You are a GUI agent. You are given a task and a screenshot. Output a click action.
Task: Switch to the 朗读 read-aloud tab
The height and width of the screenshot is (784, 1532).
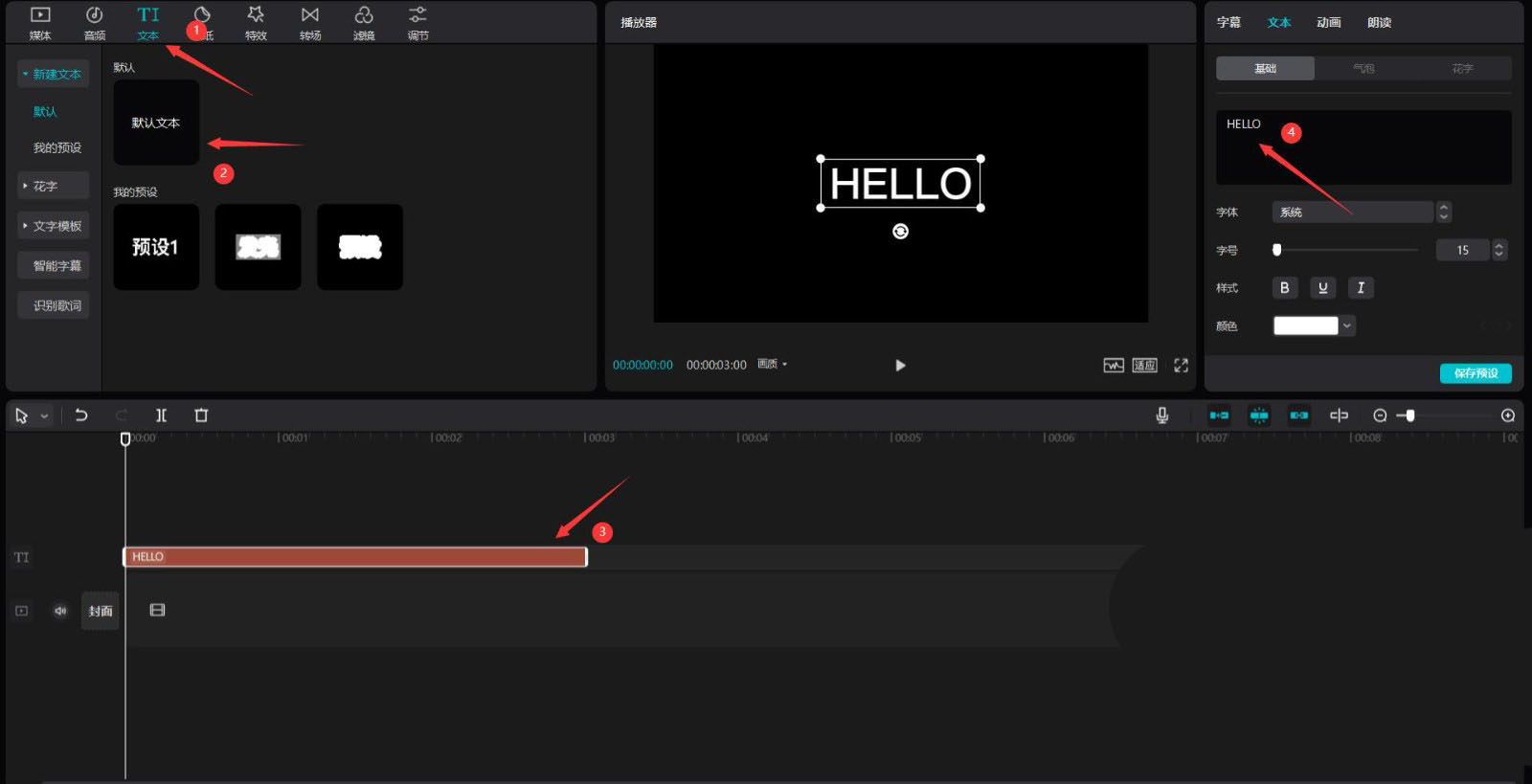tap(1379, 23)
